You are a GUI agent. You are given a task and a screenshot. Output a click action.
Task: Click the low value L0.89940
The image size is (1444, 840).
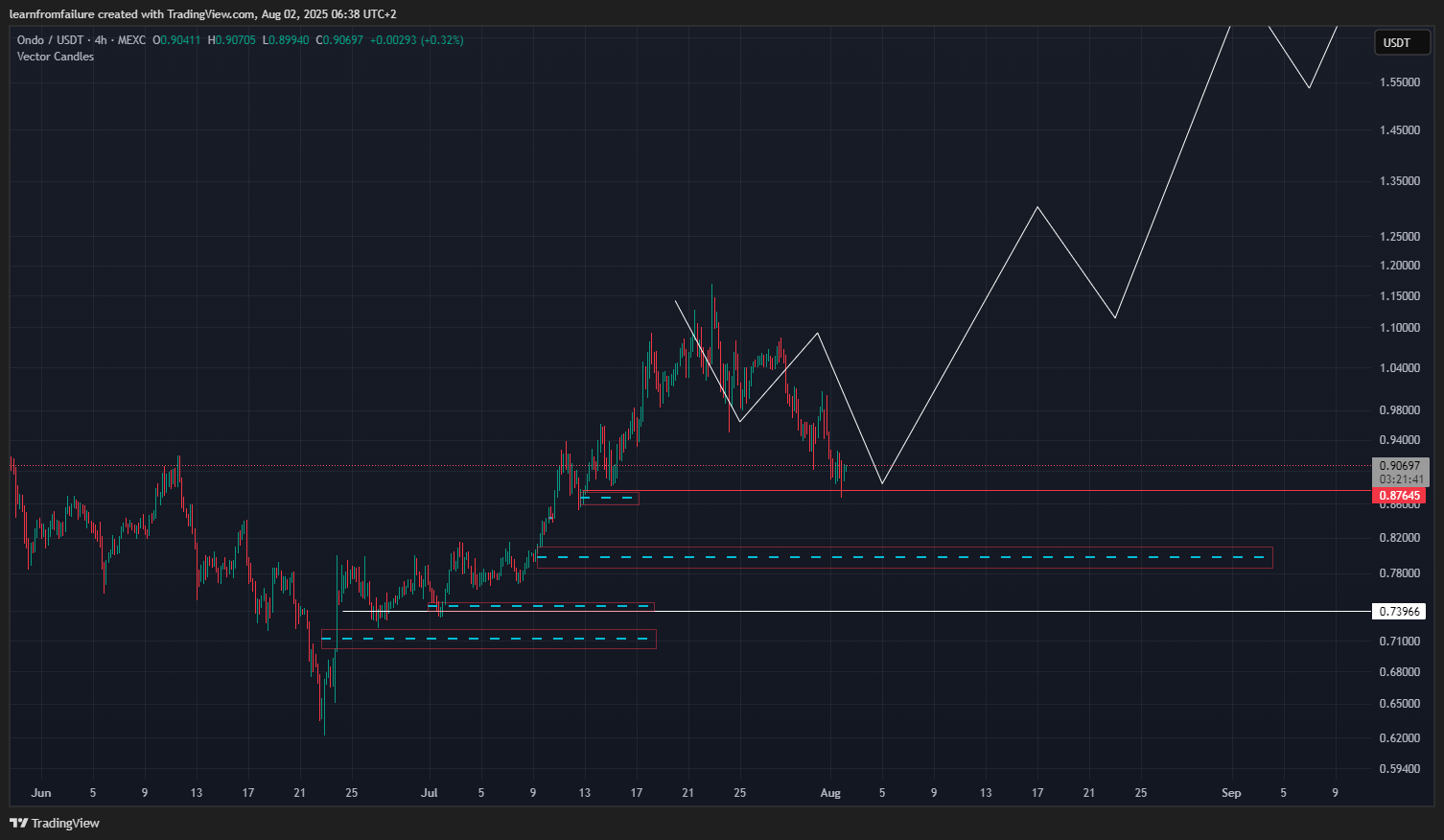(x=286, y=40)
